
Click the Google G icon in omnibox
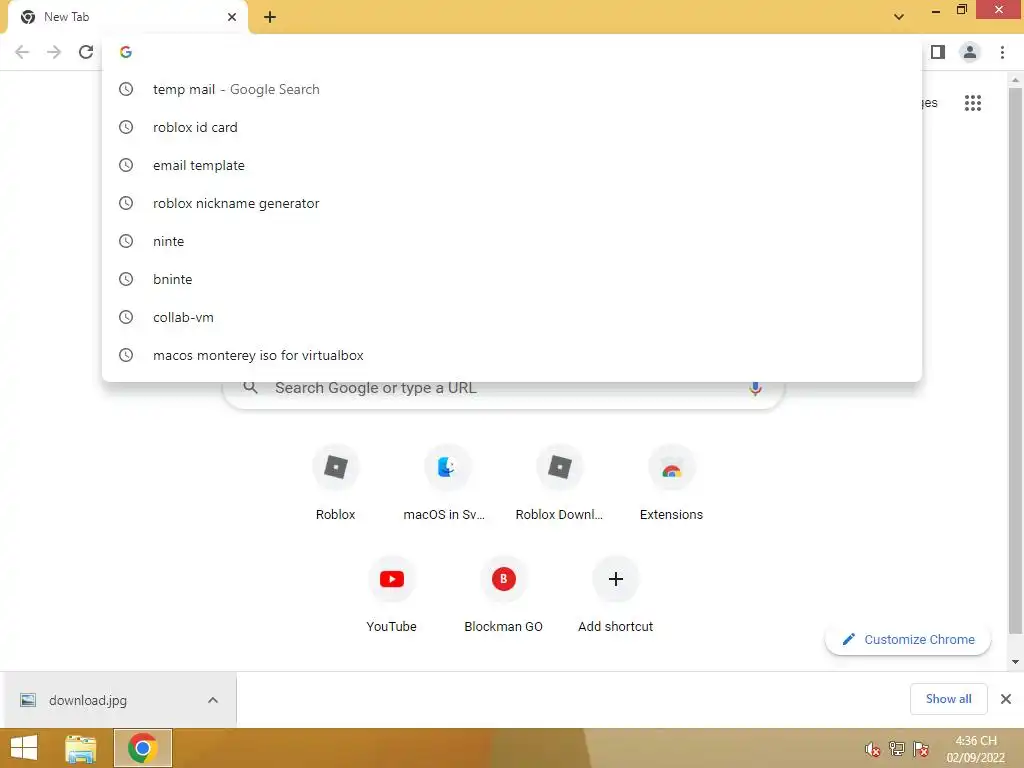click(x=126, y=52)
